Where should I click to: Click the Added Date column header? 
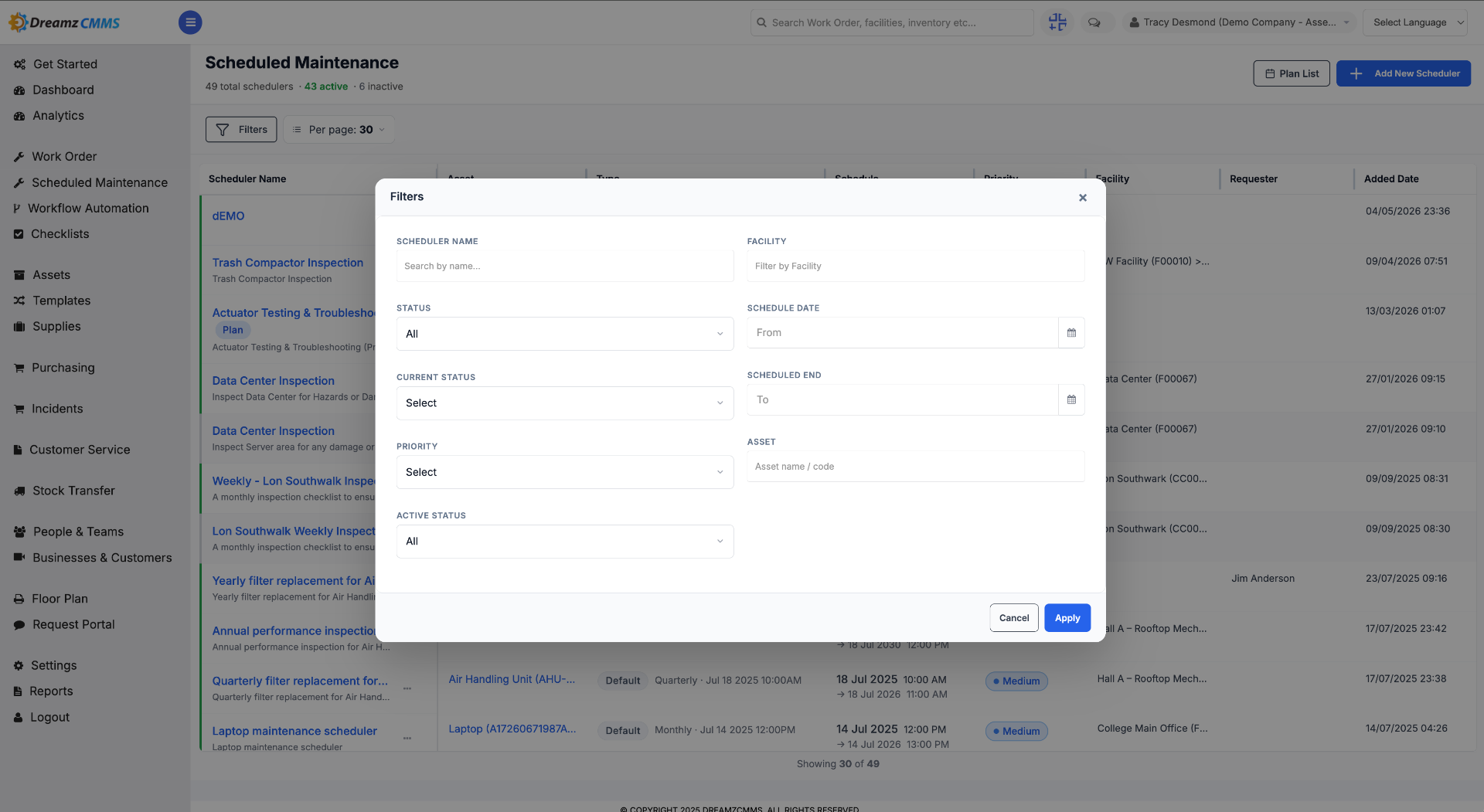(x=1391, y=179)
